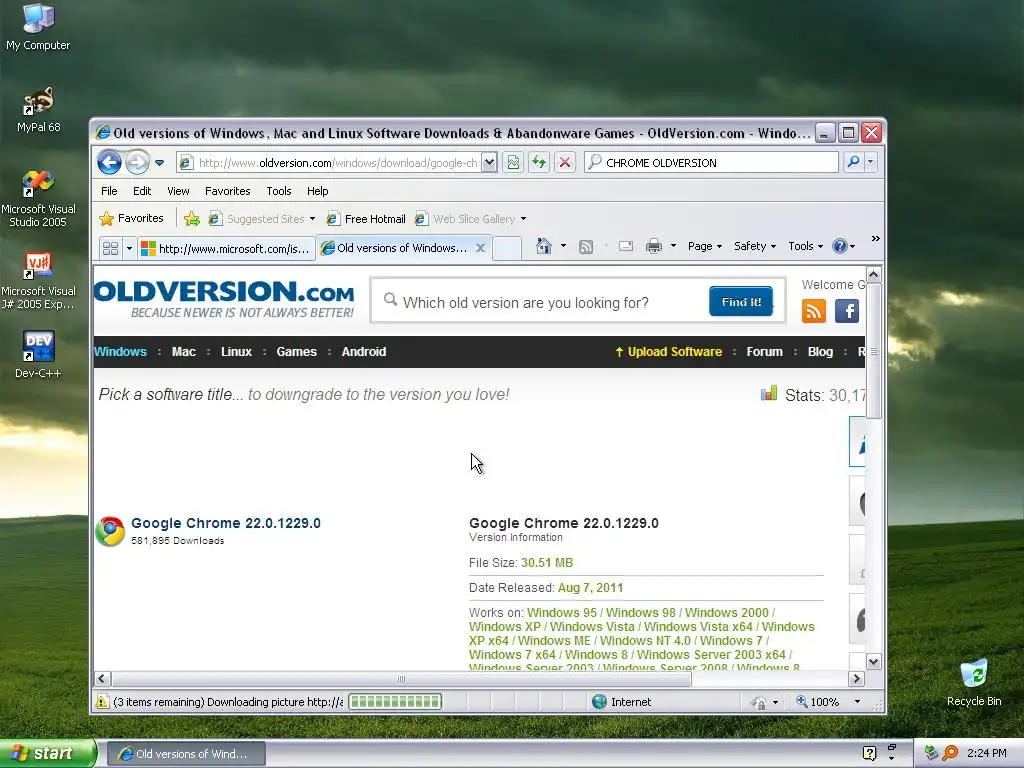
Task: Switch to the microsoft.com tab
Action: click(226, 248)
